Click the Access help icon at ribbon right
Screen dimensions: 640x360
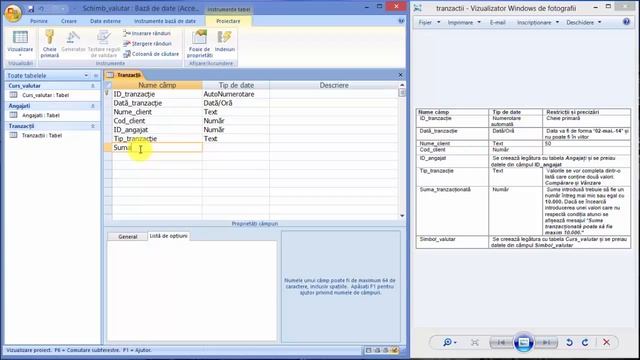(x=401, y=21)
